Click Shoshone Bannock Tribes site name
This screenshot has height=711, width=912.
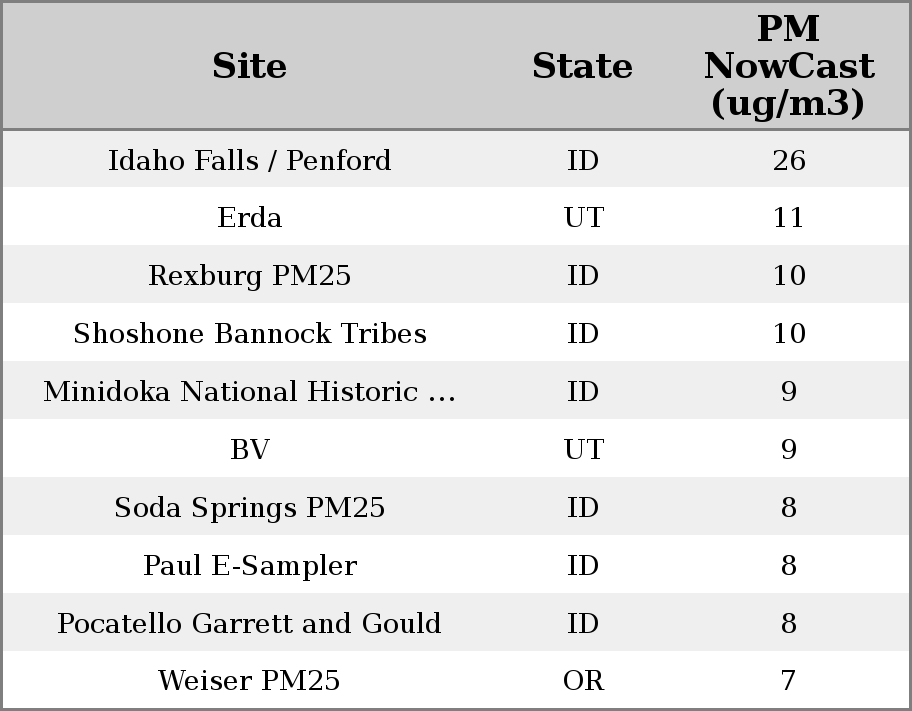pyautogui.click(x=249, y=334)
